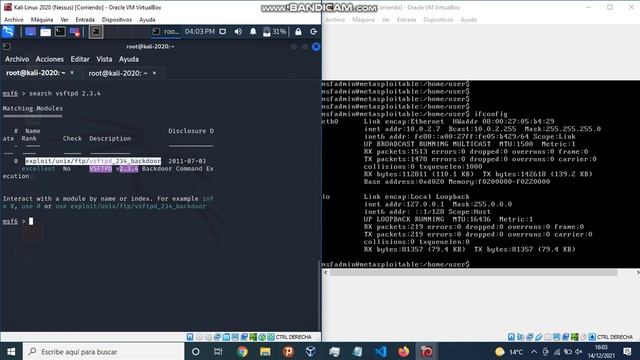
Task: Click CTRL DERECHA host key in Metasploitable status bar
Action: (615, 337)
